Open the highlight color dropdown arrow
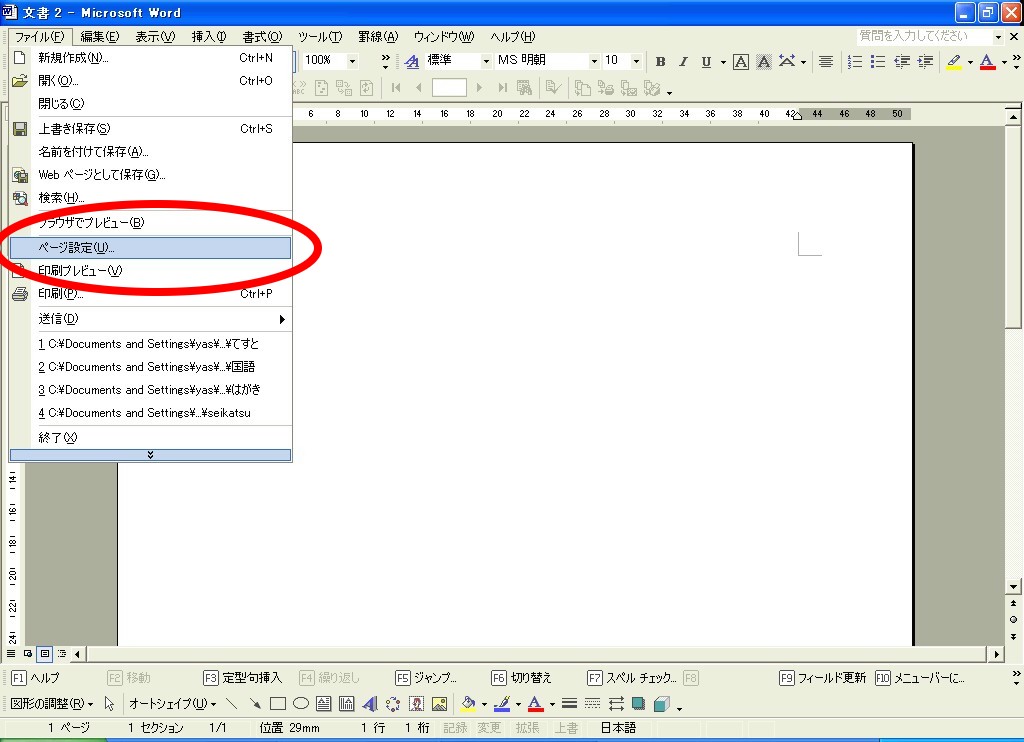The height and width of the screenshot is (742, 1024). [970, 62]
